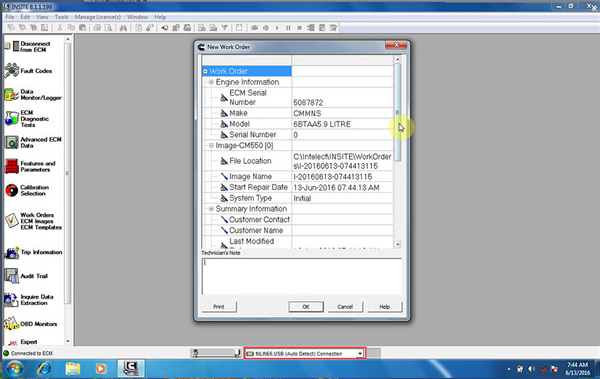600x379 pixels.
Task: Click the Copy toolbar icon
Action: tap(71, 28)
